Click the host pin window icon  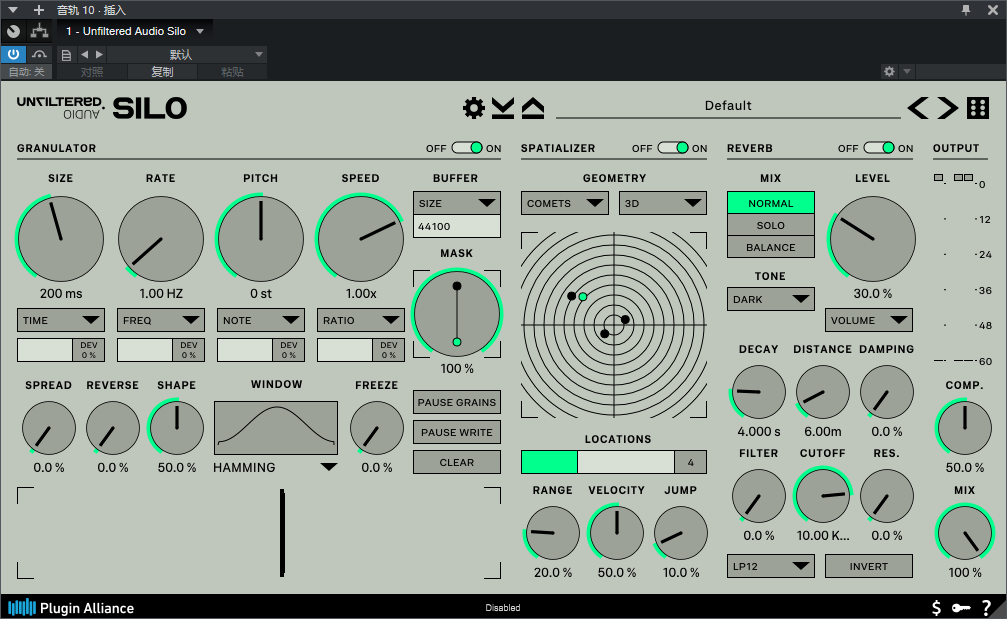tap(965, 10)
